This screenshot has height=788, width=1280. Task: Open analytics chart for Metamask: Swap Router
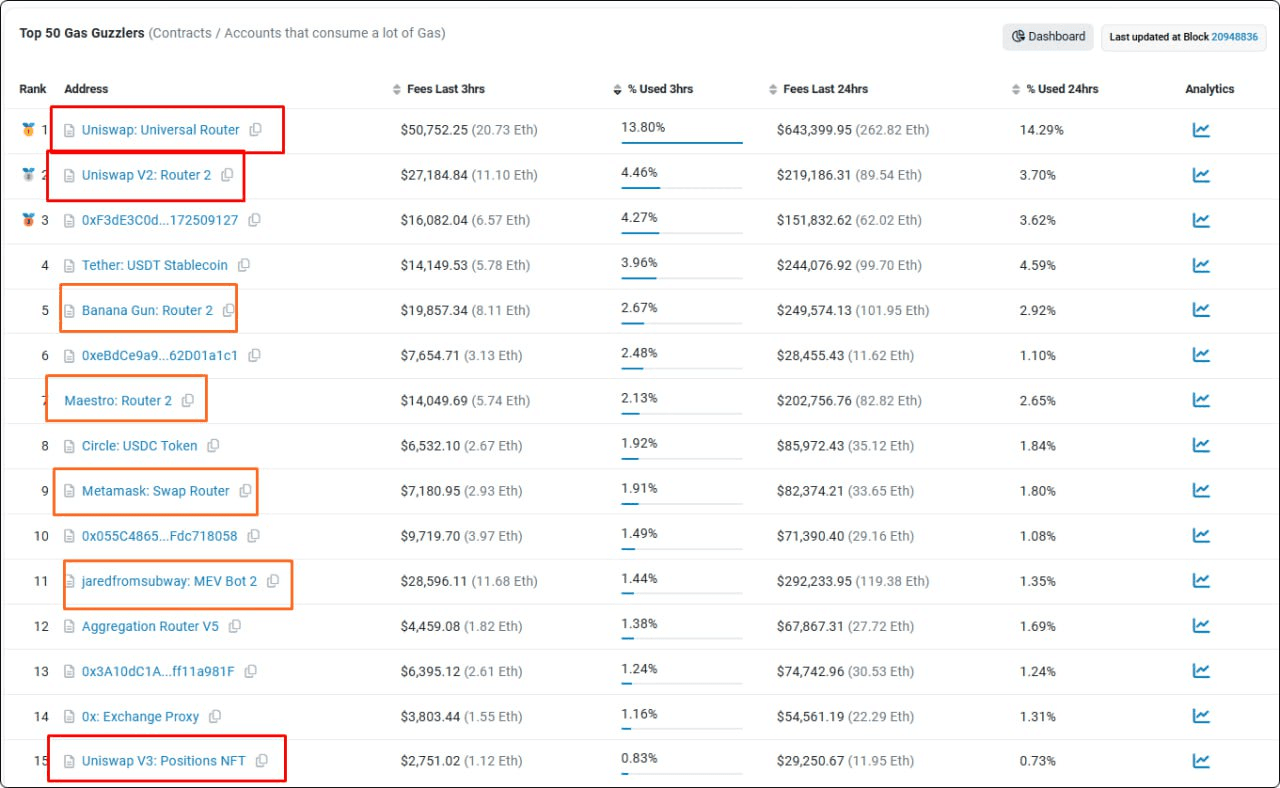(x=1201, y=490)
